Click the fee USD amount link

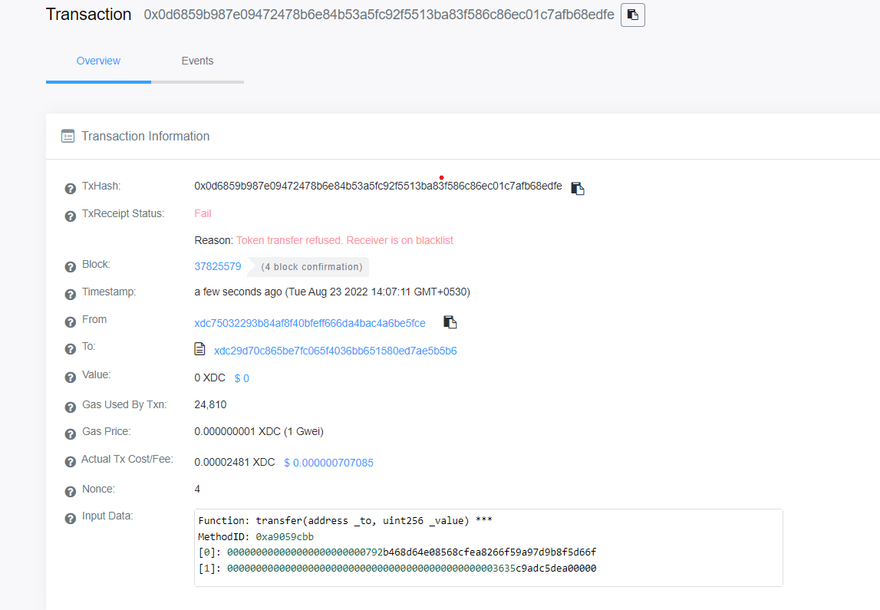coord(328,463)
